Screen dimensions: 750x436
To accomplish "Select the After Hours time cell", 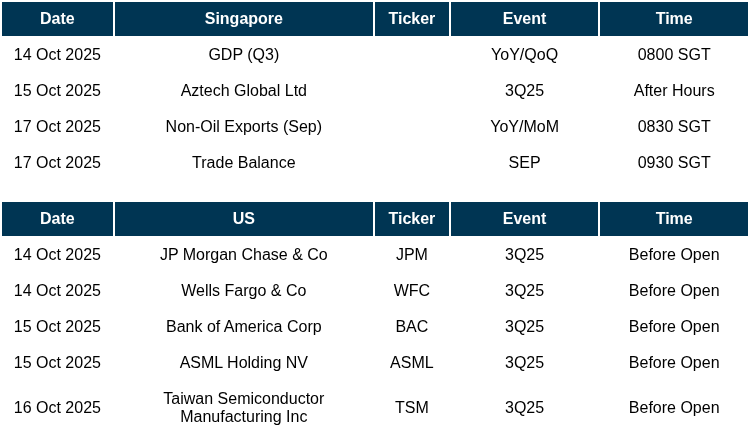I will (x=673, y=90).
